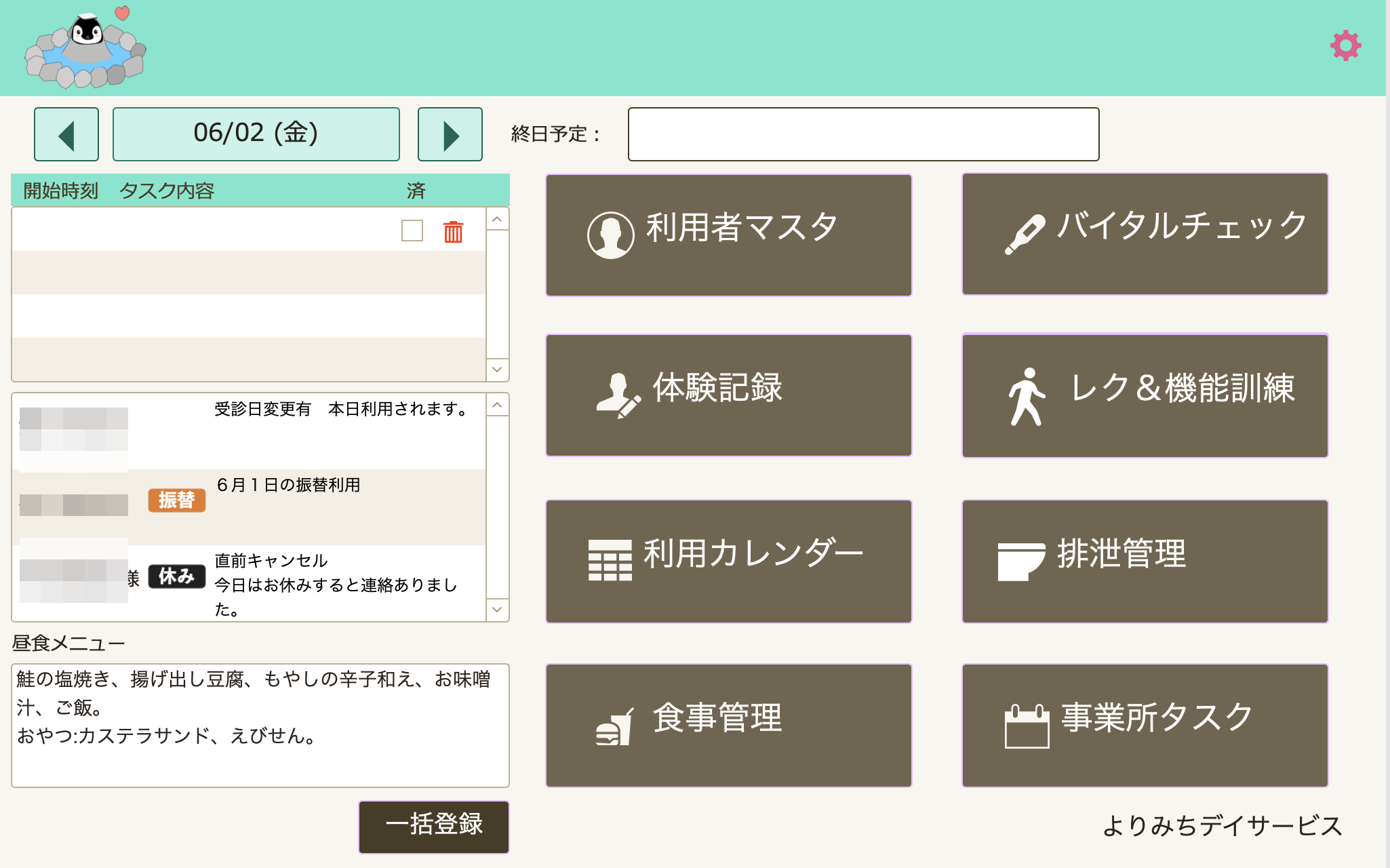Click the 終日予定： label
Screen dimensions: 1390x868
[x=555, y=134]
